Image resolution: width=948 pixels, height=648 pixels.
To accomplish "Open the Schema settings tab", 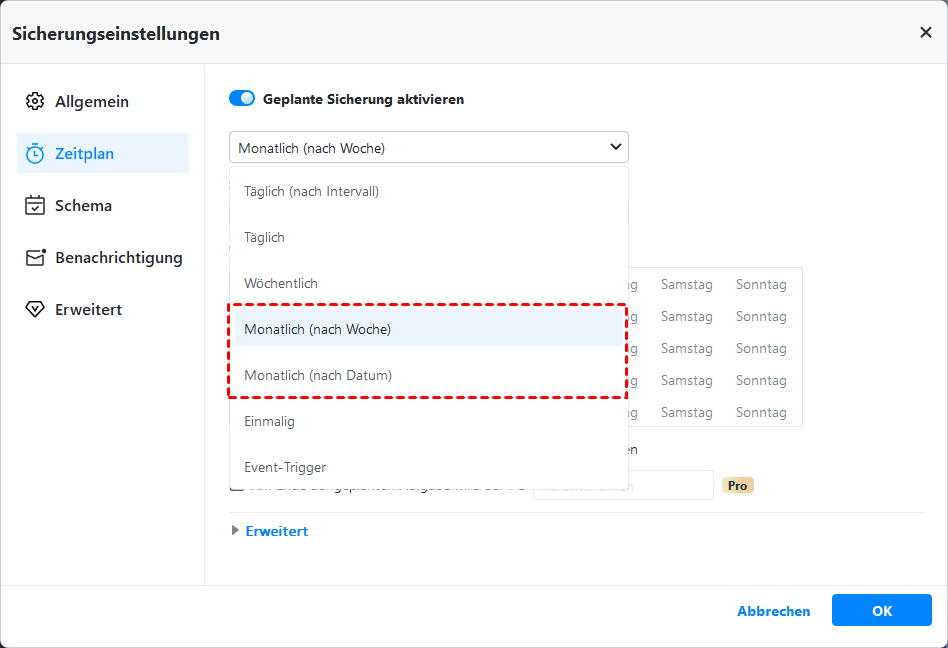I will coord(83,206).
